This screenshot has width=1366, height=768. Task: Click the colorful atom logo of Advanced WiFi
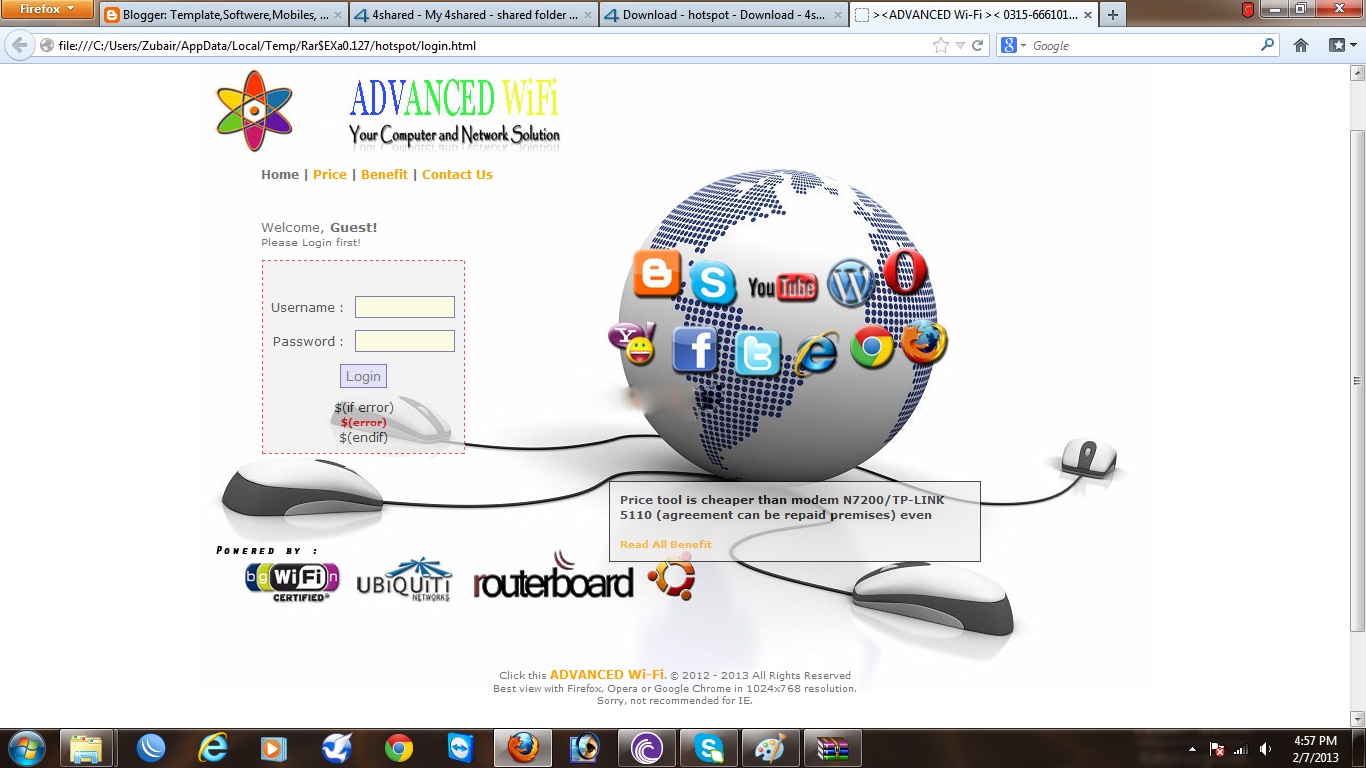(x=254, y=111)
